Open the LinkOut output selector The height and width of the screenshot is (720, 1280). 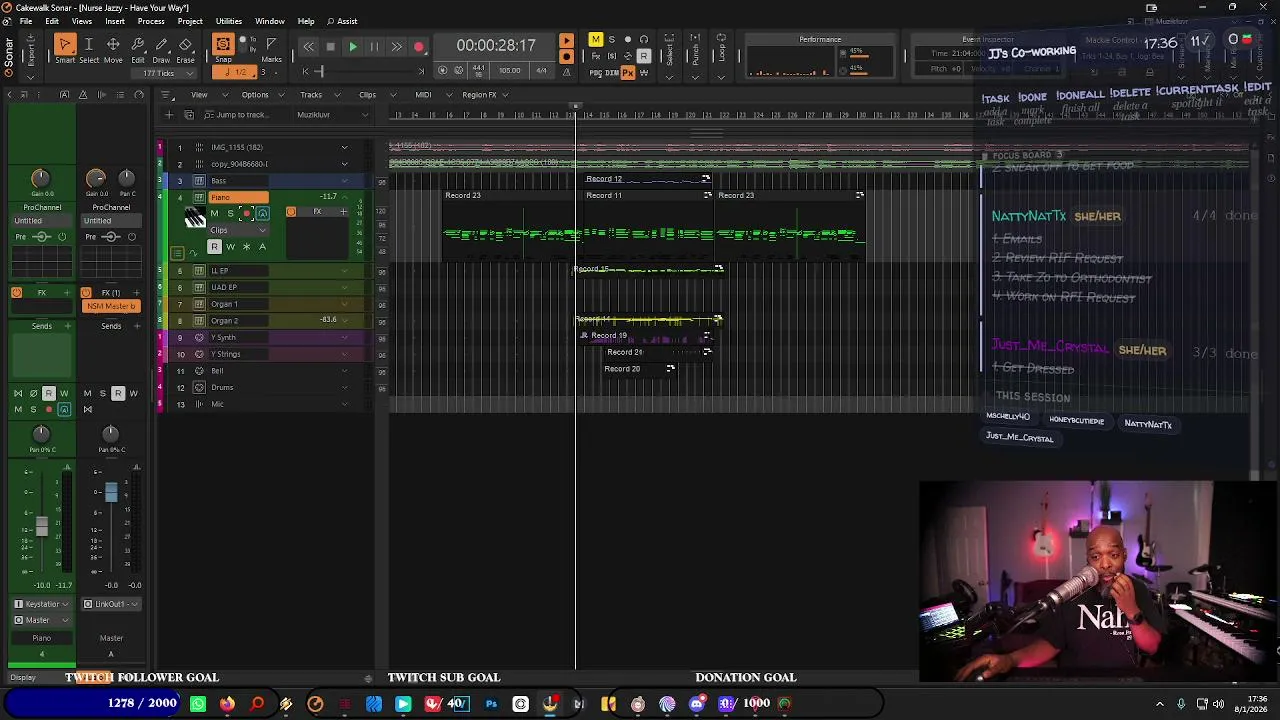pyautogui.click(x=111, y=604)
